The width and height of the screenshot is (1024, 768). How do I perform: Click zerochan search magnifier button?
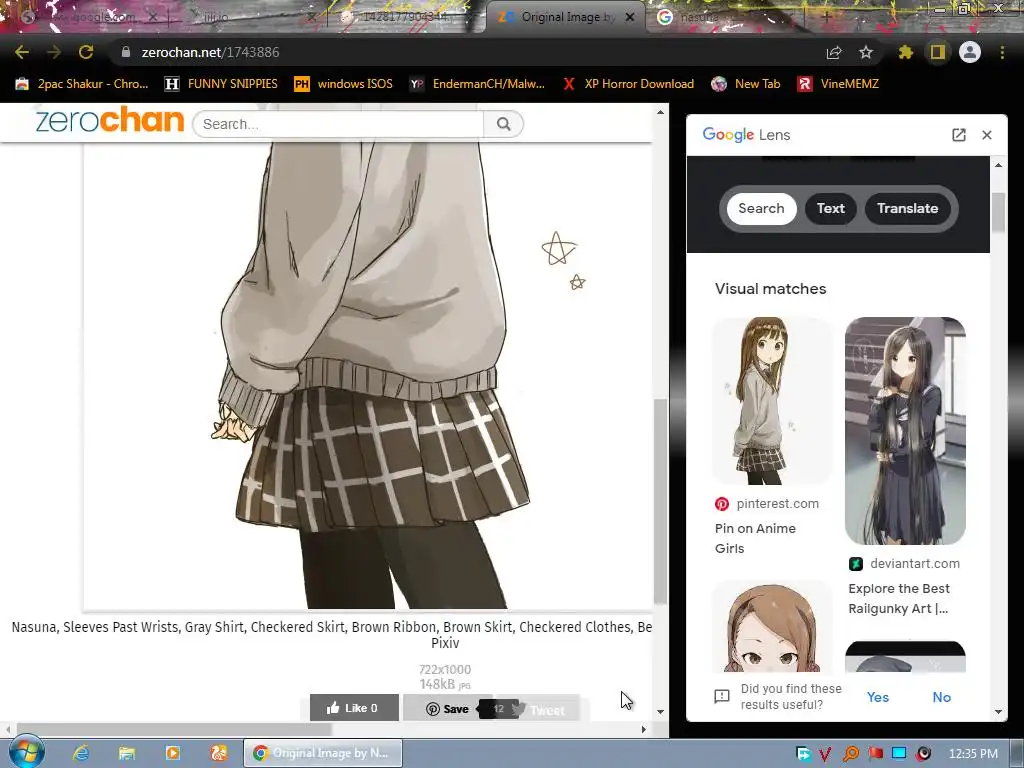point(503,124)
